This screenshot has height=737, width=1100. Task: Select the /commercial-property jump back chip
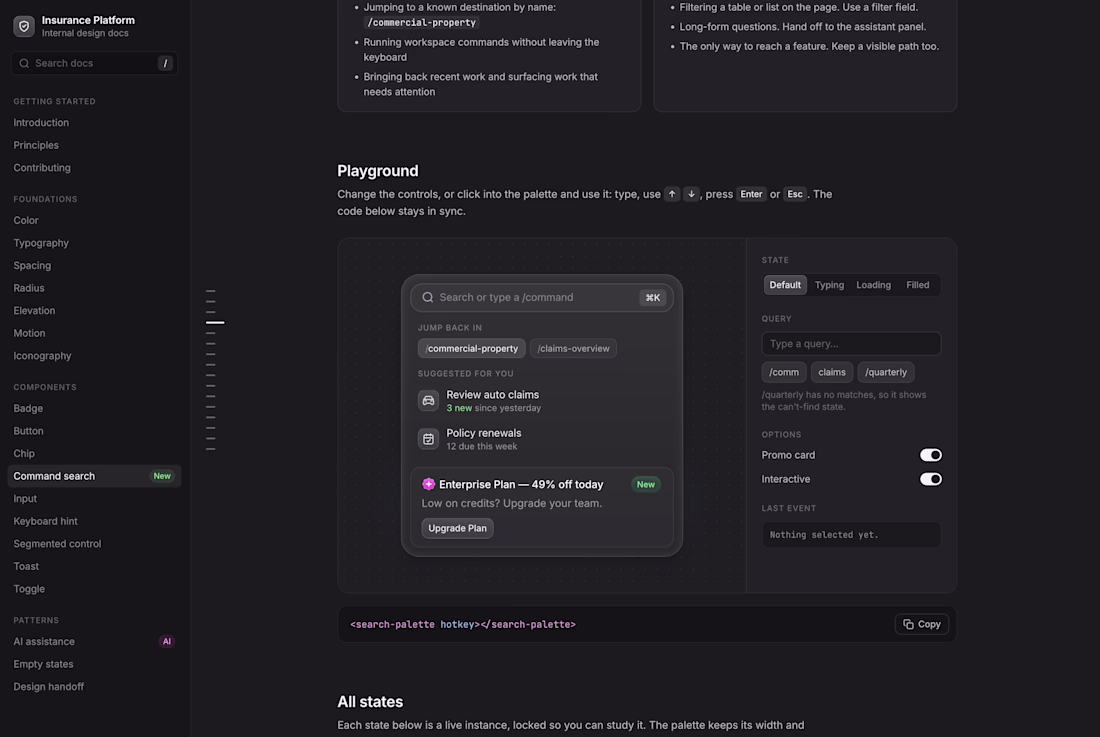coord(471,349)
